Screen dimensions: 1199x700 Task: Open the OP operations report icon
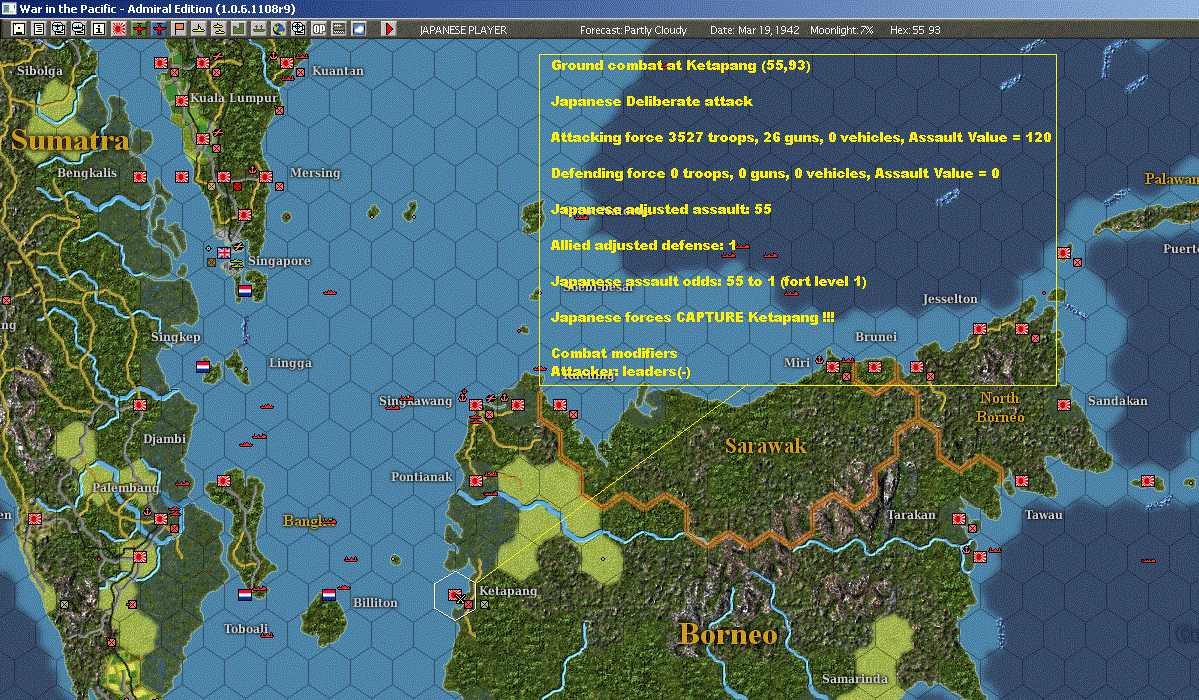tap(319, 29)
